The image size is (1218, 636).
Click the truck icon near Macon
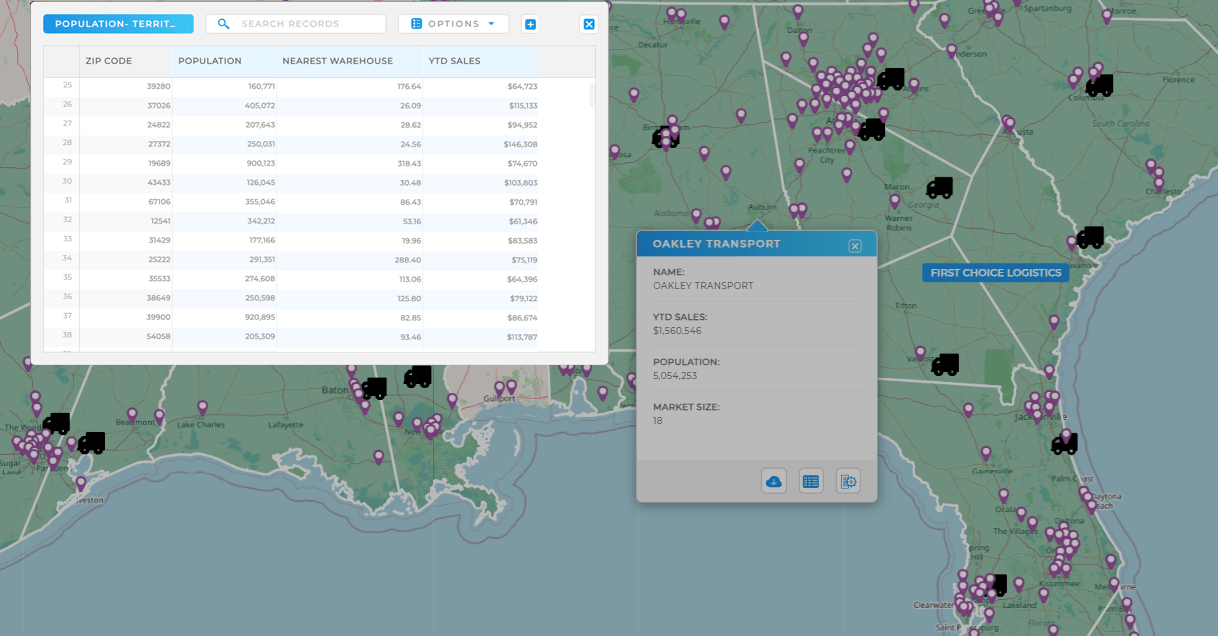939,187
